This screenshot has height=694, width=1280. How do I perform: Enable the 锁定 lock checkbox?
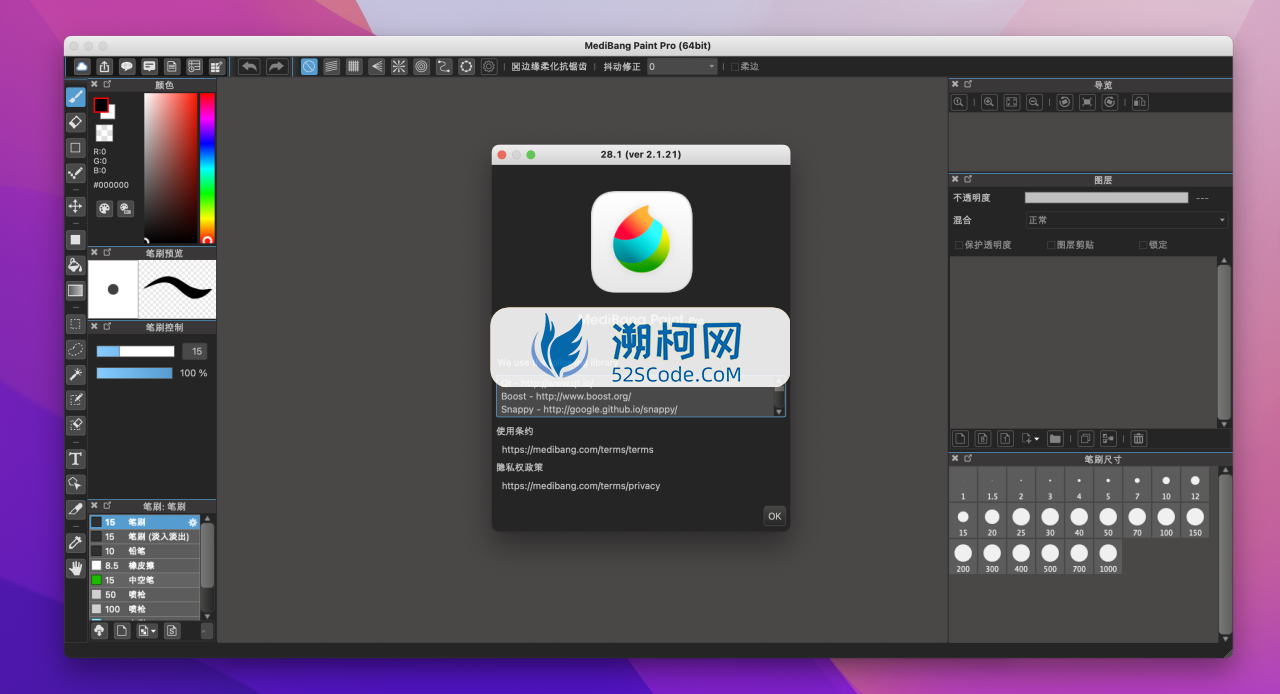pos(1153,245)
